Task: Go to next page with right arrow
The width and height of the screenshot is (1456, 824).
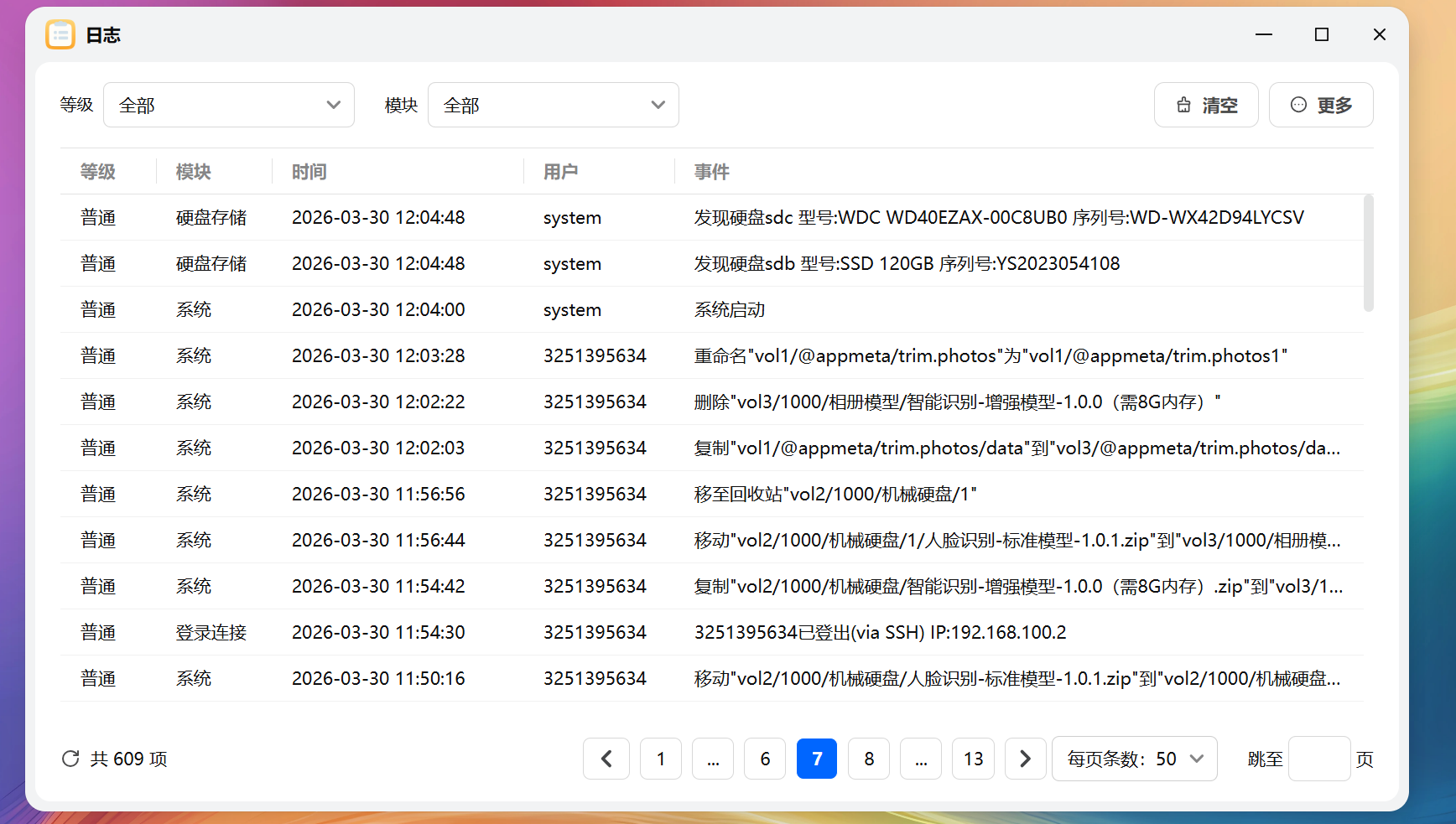Action: 1025,758
